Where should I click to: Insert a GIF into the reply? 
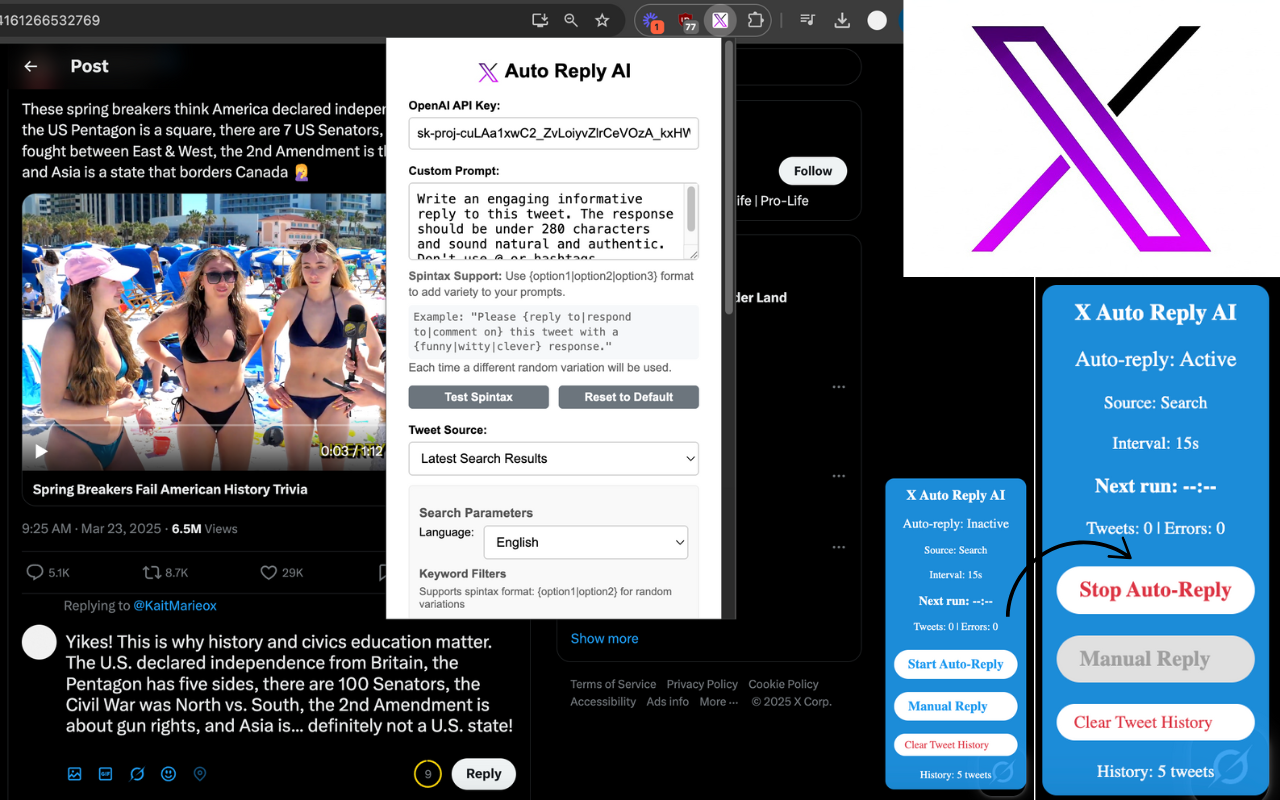pyautogui.click(x=105, y=774)
